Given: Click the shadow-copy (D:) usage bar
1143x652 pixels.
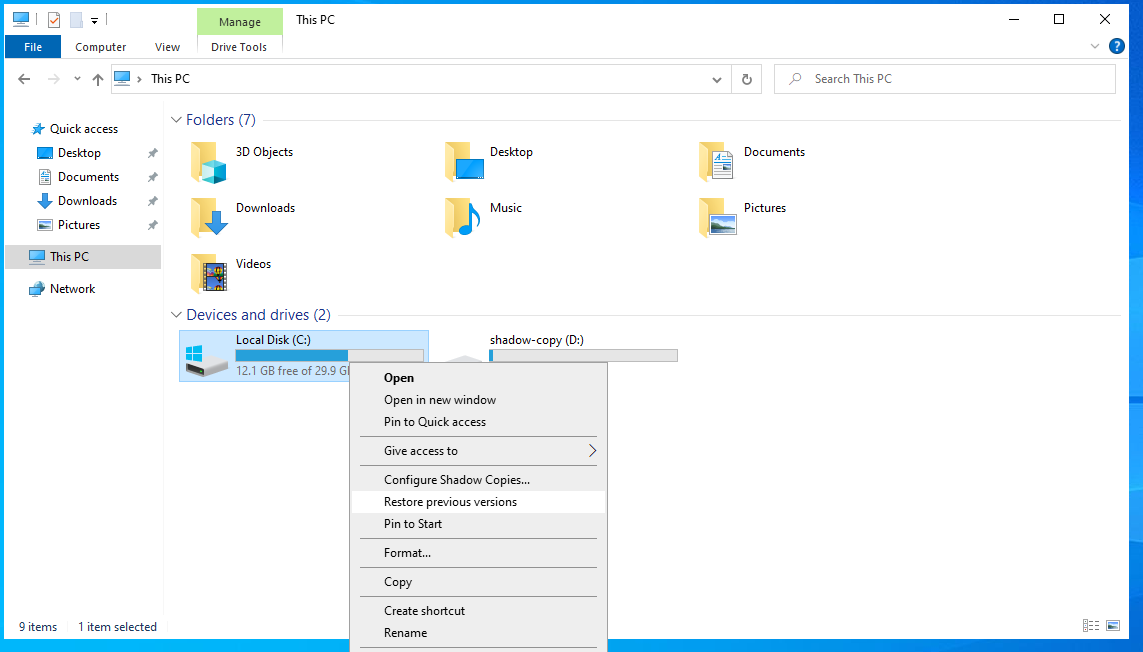Looking at the screenshot, I should [583, 355].
